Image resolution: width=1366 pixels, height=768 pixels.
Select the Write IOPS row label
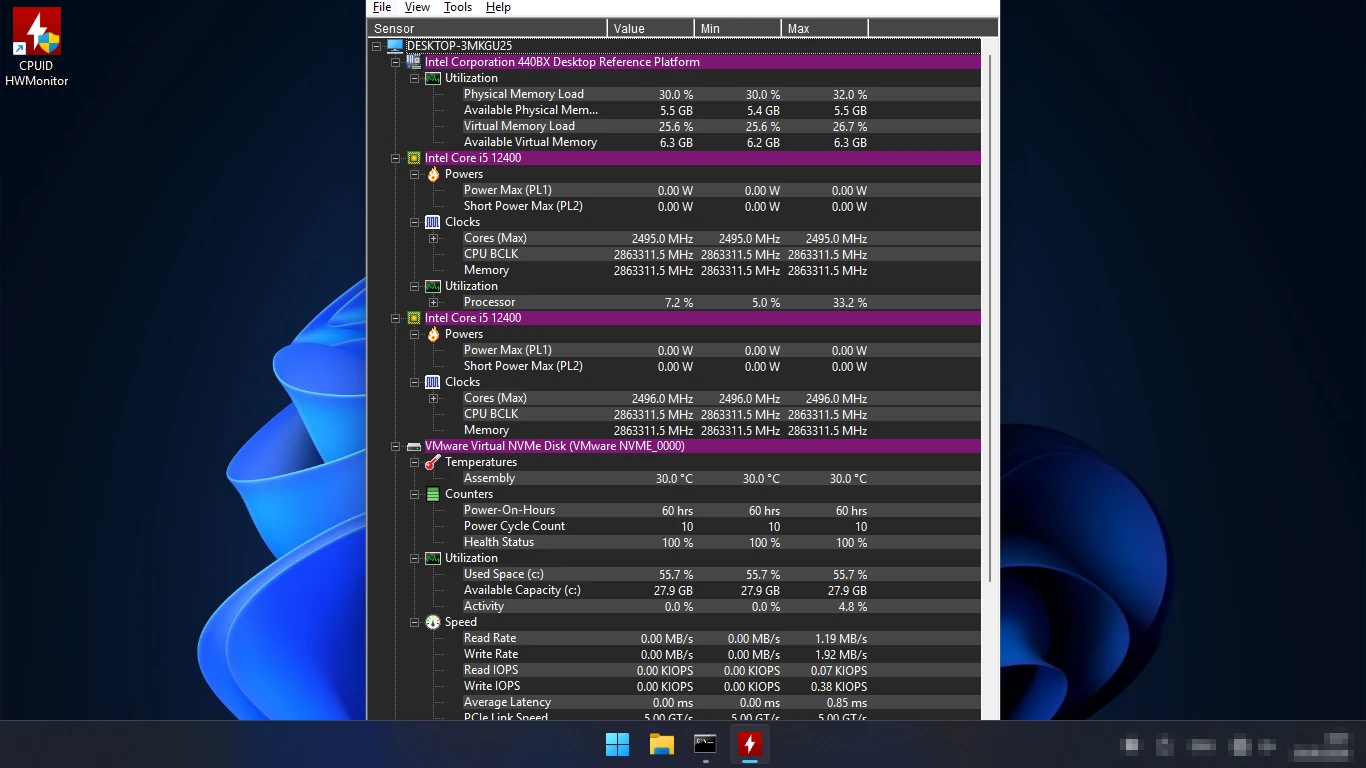pyautogui.click(x=492, y=686)
